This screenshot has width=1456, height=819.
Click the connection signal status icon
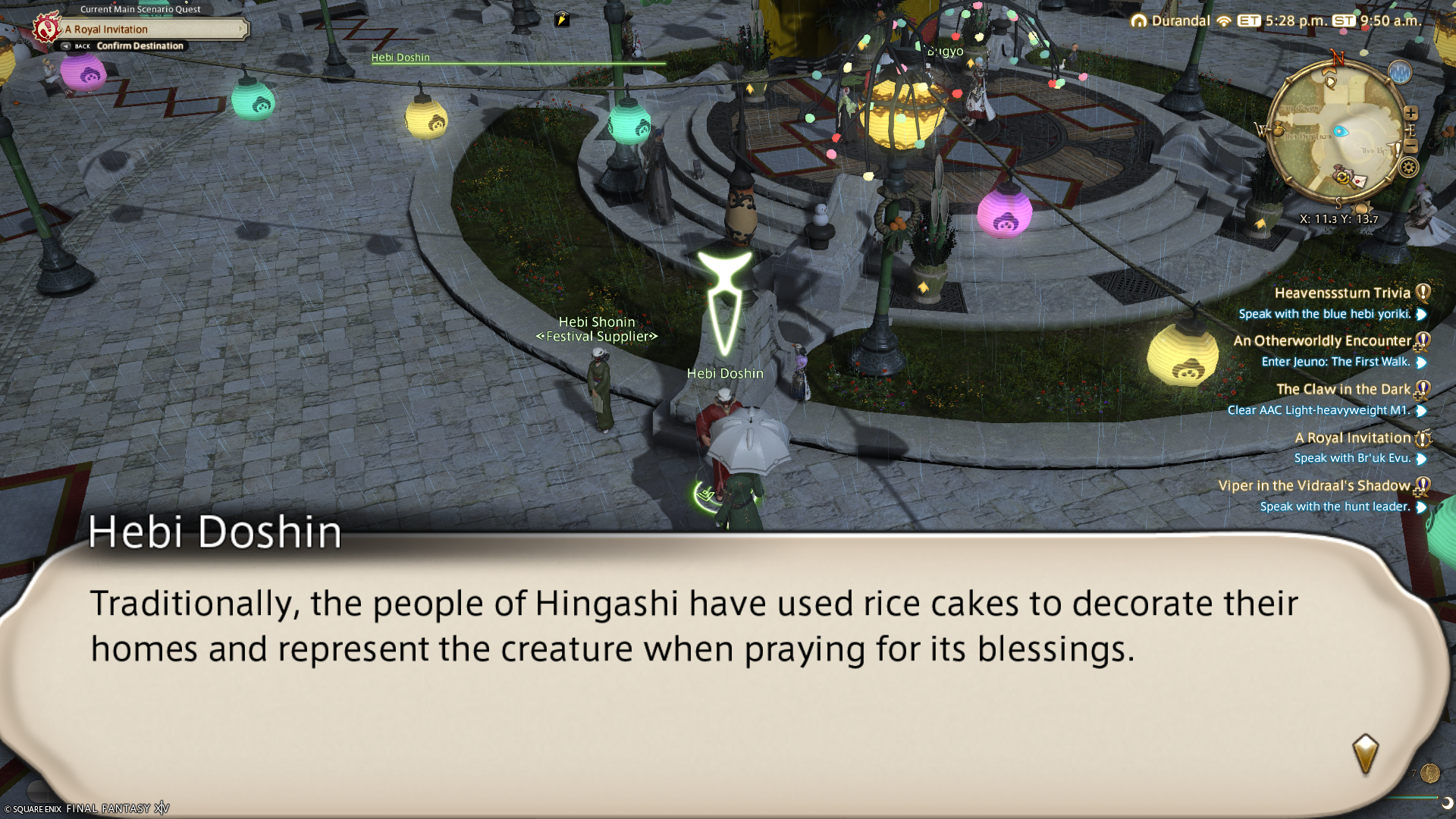pos(1224,21)
